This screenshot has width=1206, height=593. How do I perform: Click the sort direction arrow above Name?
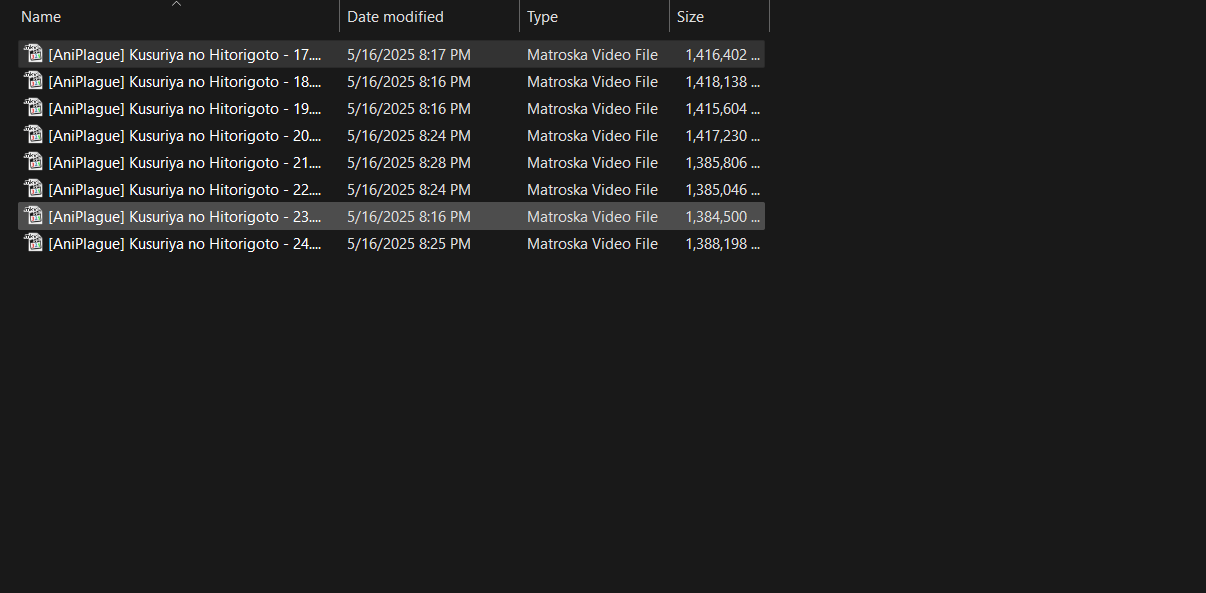[177, 4]
